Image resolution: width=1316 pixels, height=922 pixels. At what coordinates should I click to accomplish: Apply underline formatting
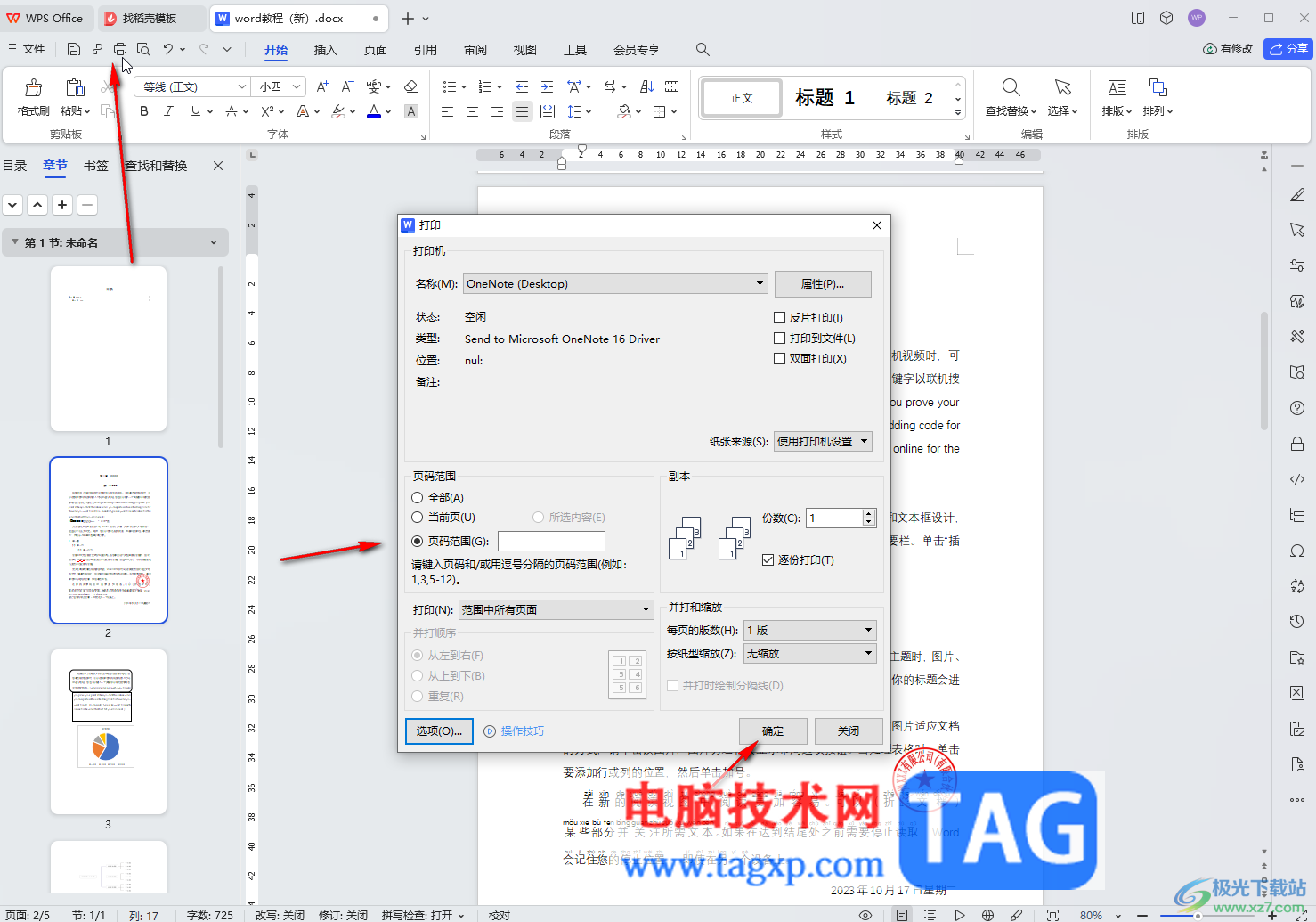click(195, 111)
